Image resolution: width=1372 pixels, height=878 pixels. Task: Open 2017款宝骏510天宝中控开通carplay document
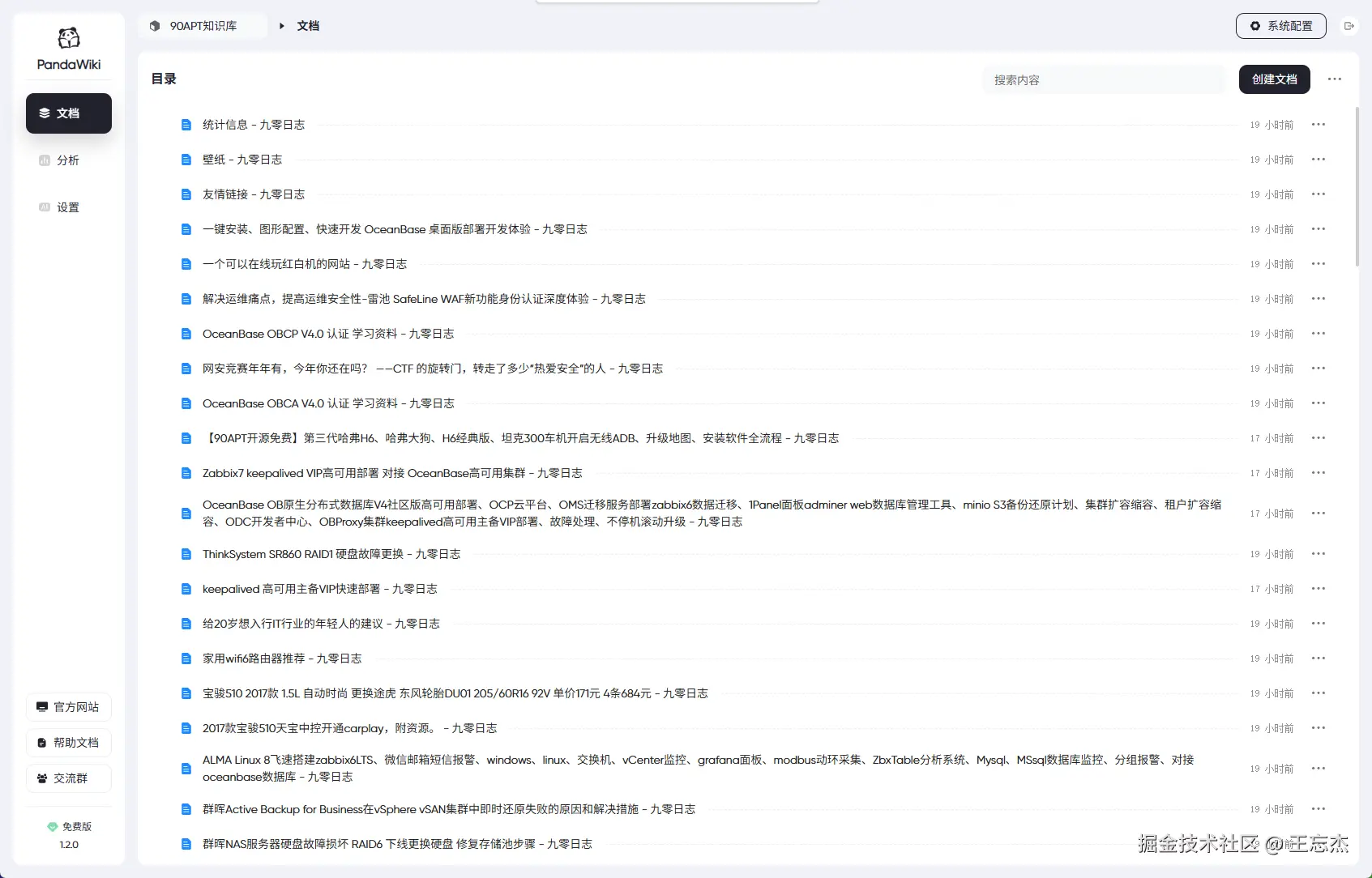[x=350, y=728]
